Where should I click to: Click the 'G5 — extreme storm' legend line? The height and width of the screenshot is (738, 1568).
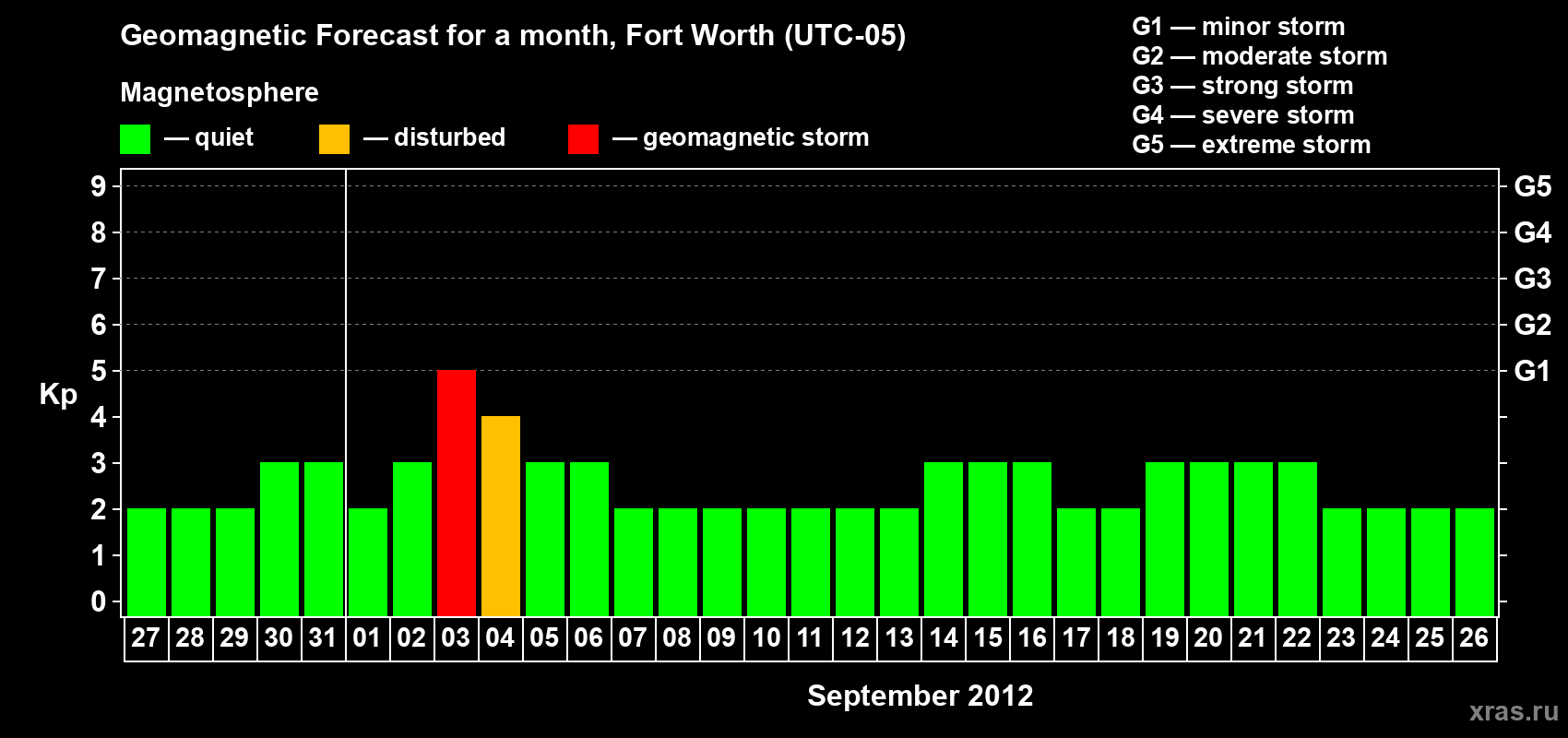tap(1251, 145)
